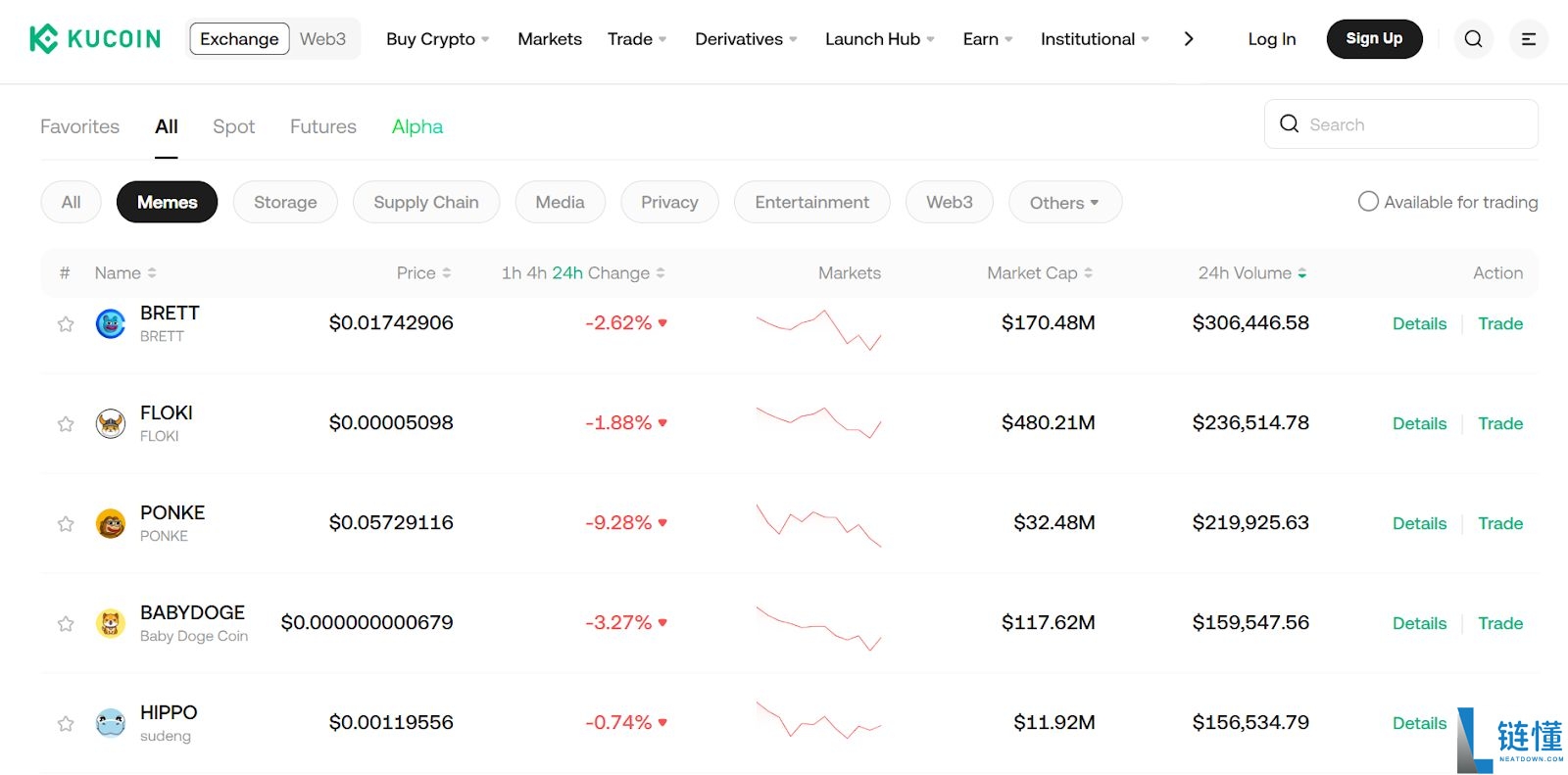Switch to Web3 mode toggle
Viewport: 1568px width, 775px height.
click(x=322, y=39)
